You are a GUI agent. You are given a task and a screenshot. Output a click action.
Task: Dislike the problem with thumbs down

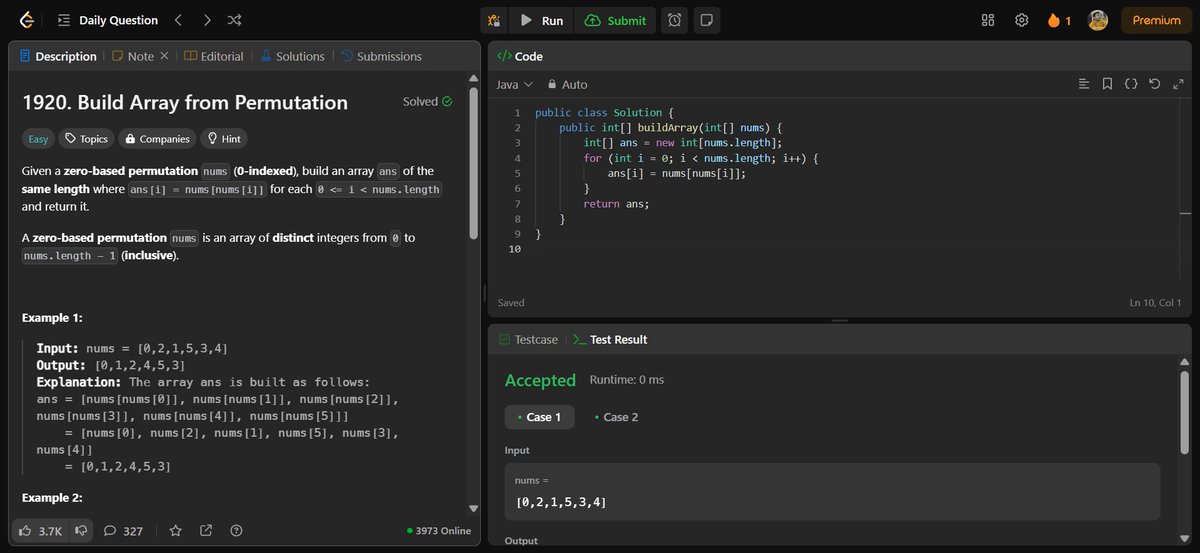pyautogui.click(x=81, y=531)
